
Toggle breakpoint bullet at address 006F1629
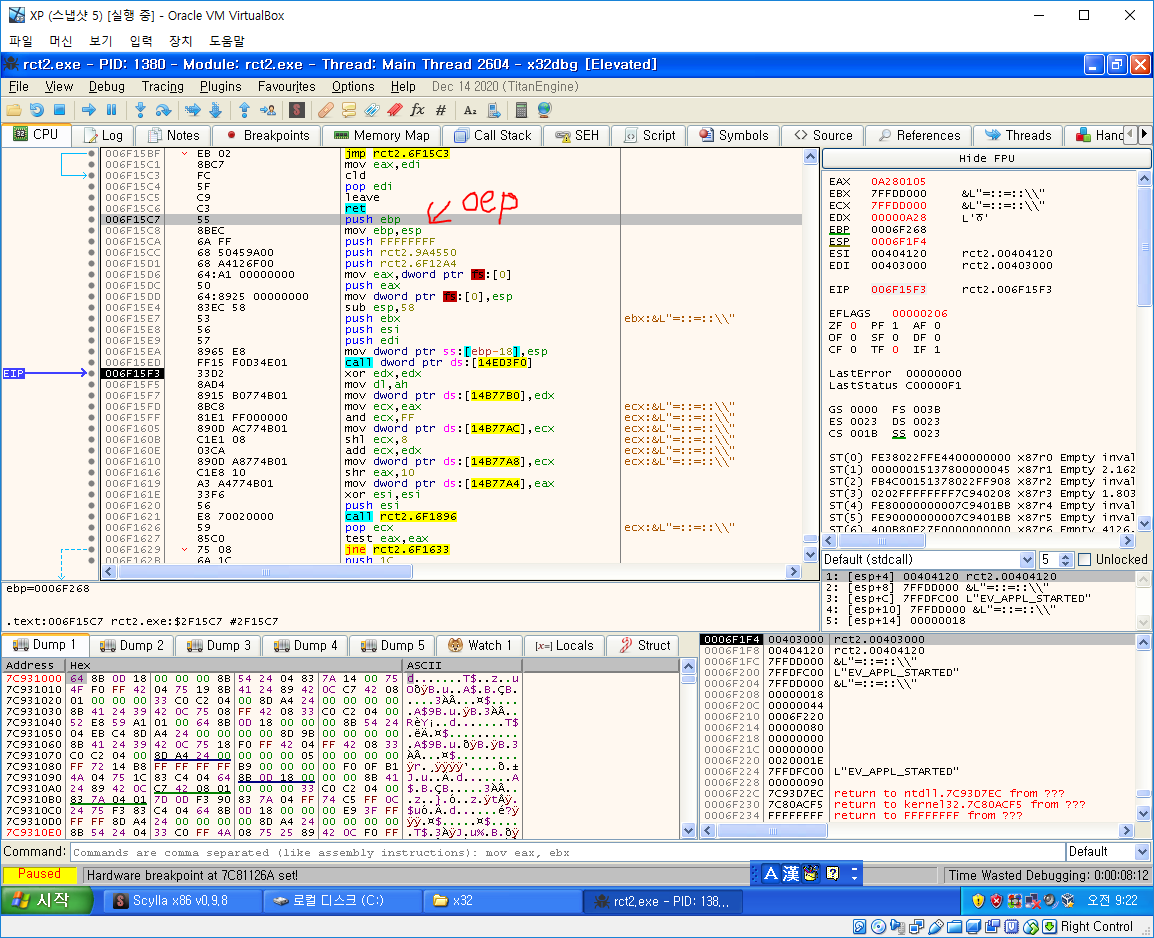pos(91,550)
